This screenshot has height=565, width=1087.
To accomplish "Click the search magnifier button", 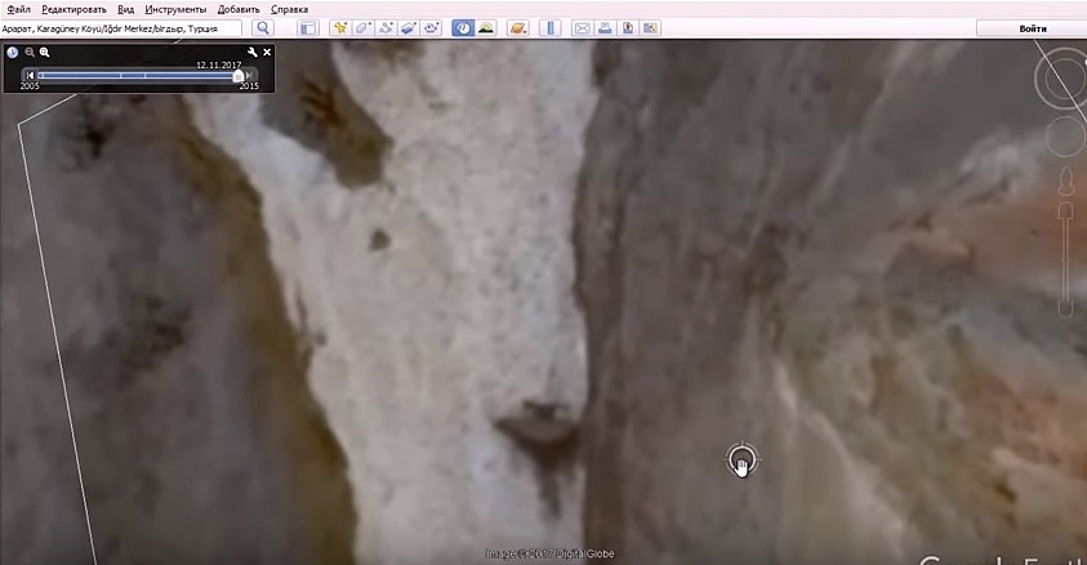I will click(x=263, y=28).
